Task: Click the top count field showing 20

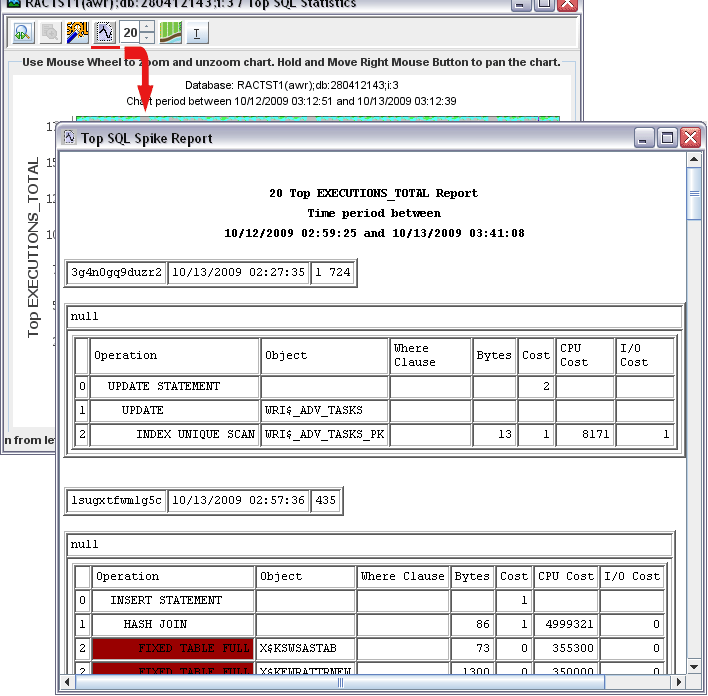Action: (130, 33)
